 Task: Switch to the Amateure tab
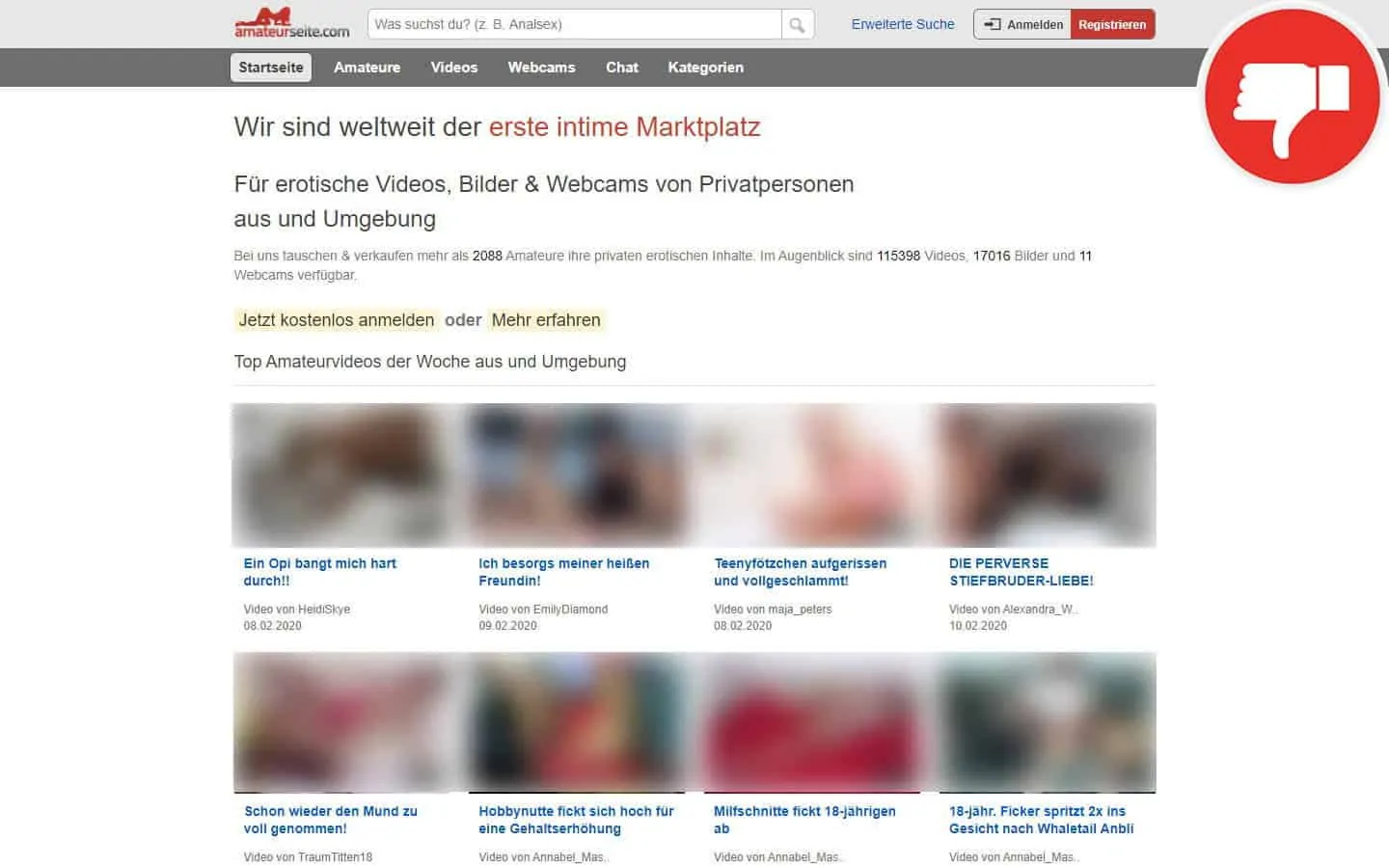pyautogui.click(x=367, y=68)
